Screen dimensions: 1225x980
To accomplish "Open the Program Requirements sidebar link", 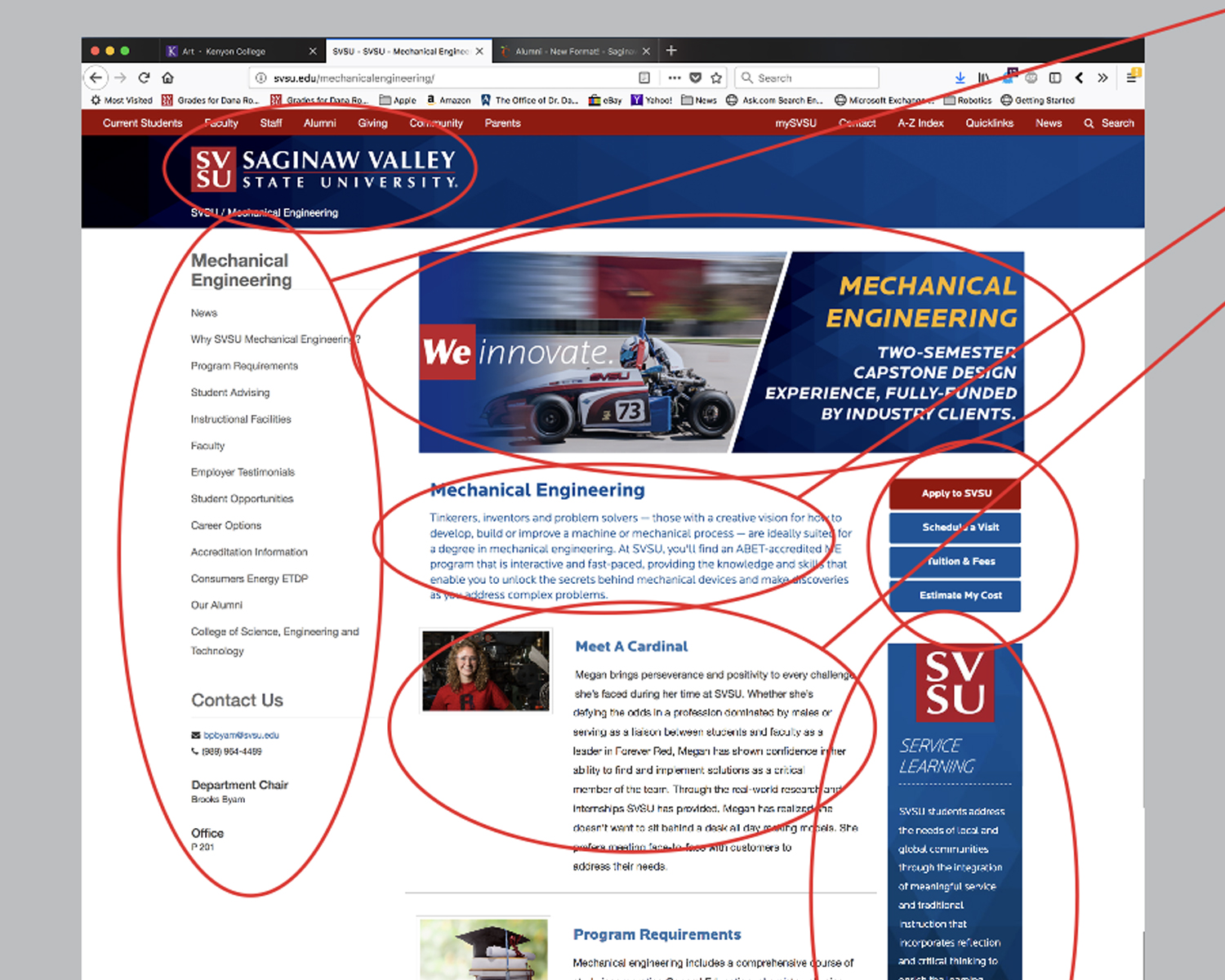I will 244,366.
